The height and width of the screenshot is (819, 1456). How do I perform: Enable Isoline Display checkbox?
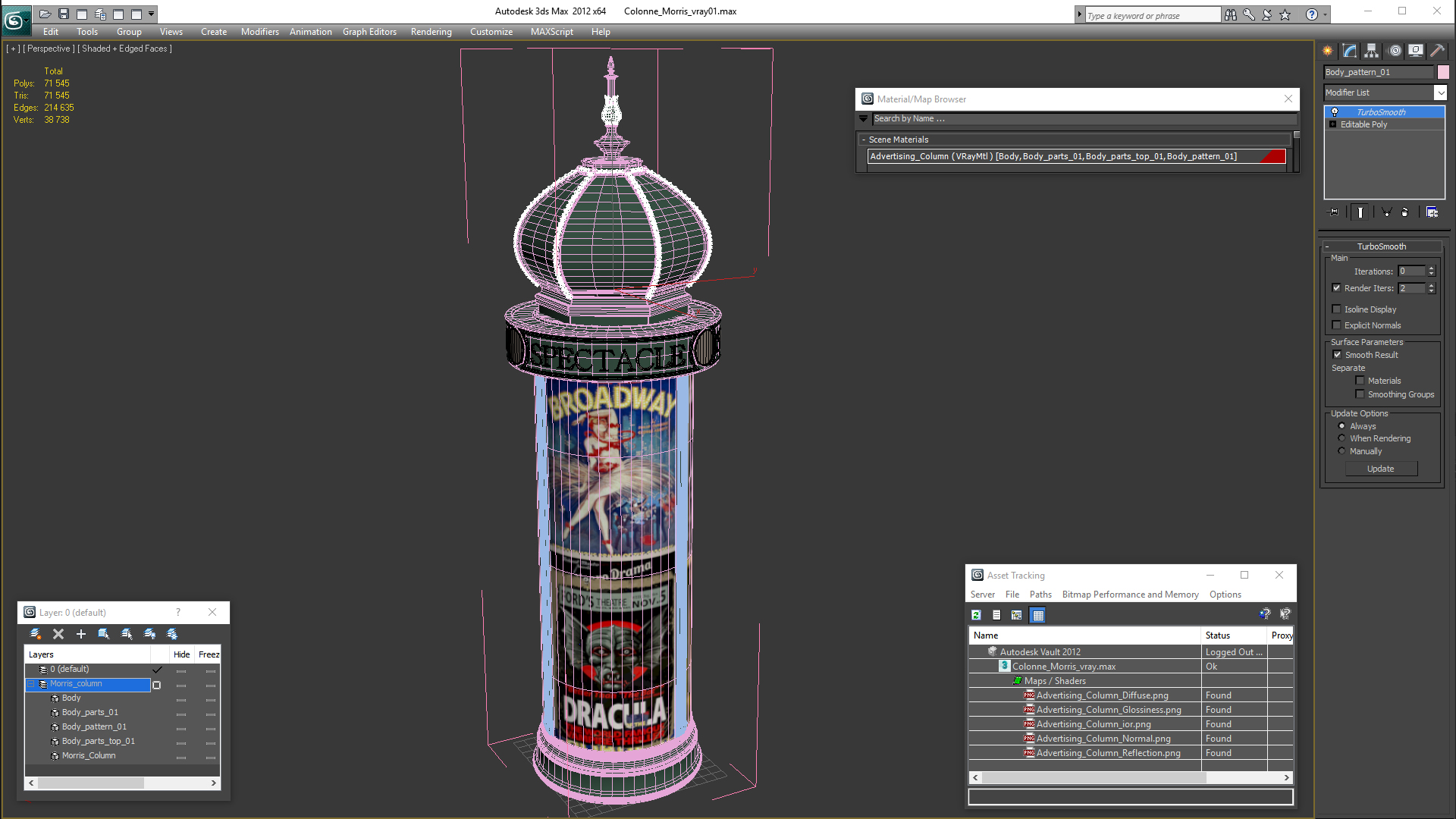click(x=1338, y=308)
